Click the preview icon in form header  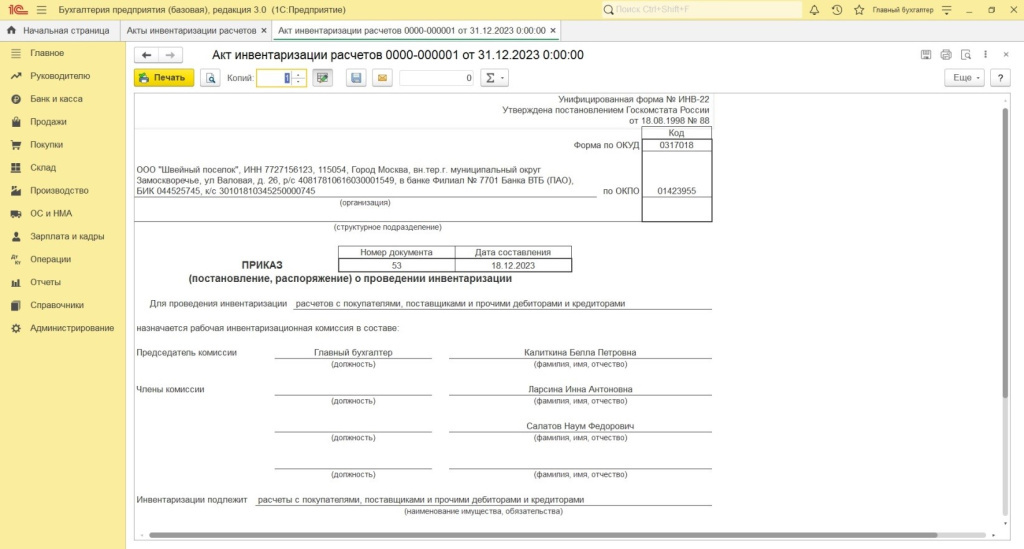click(966, 55)
